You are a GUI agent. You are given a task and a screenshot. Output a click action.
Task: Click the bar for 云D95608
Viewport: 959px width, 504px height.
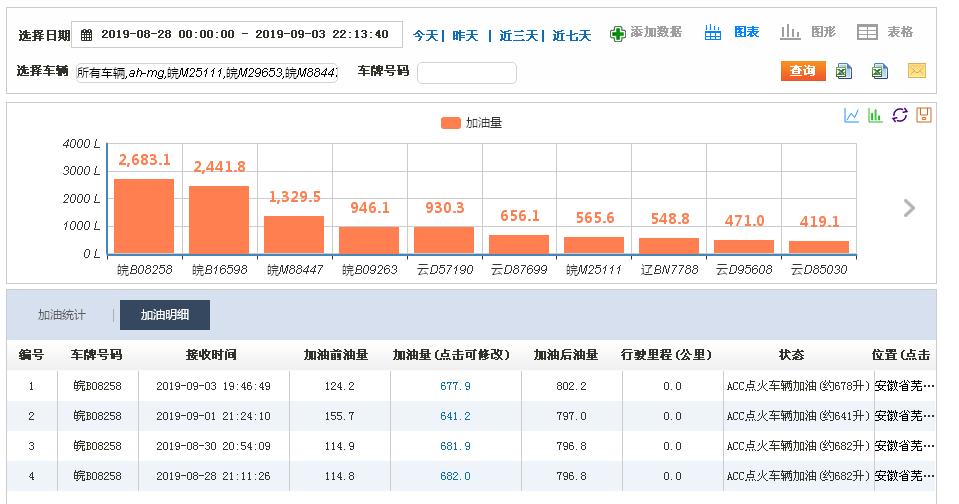[x=744, y=247]
